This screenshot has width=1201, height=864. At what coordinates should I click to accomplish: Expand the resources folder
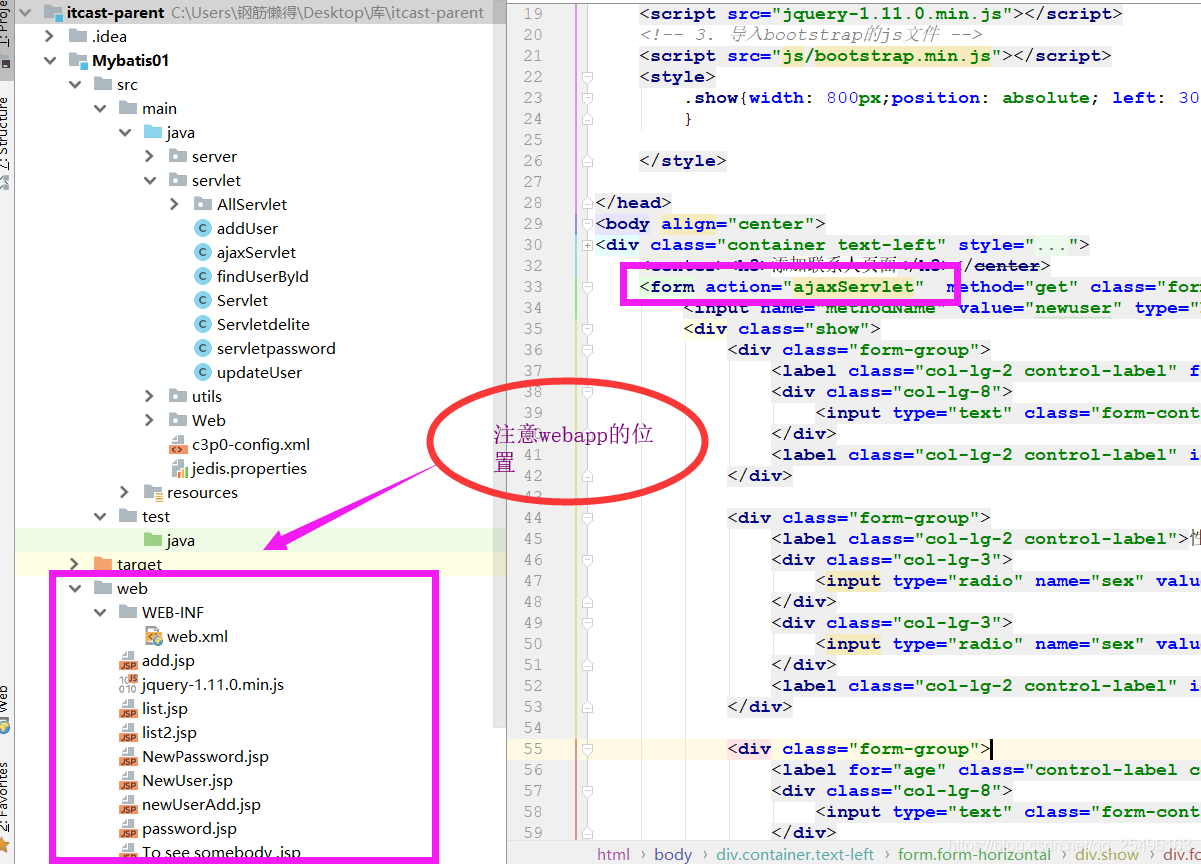point(124,492)
